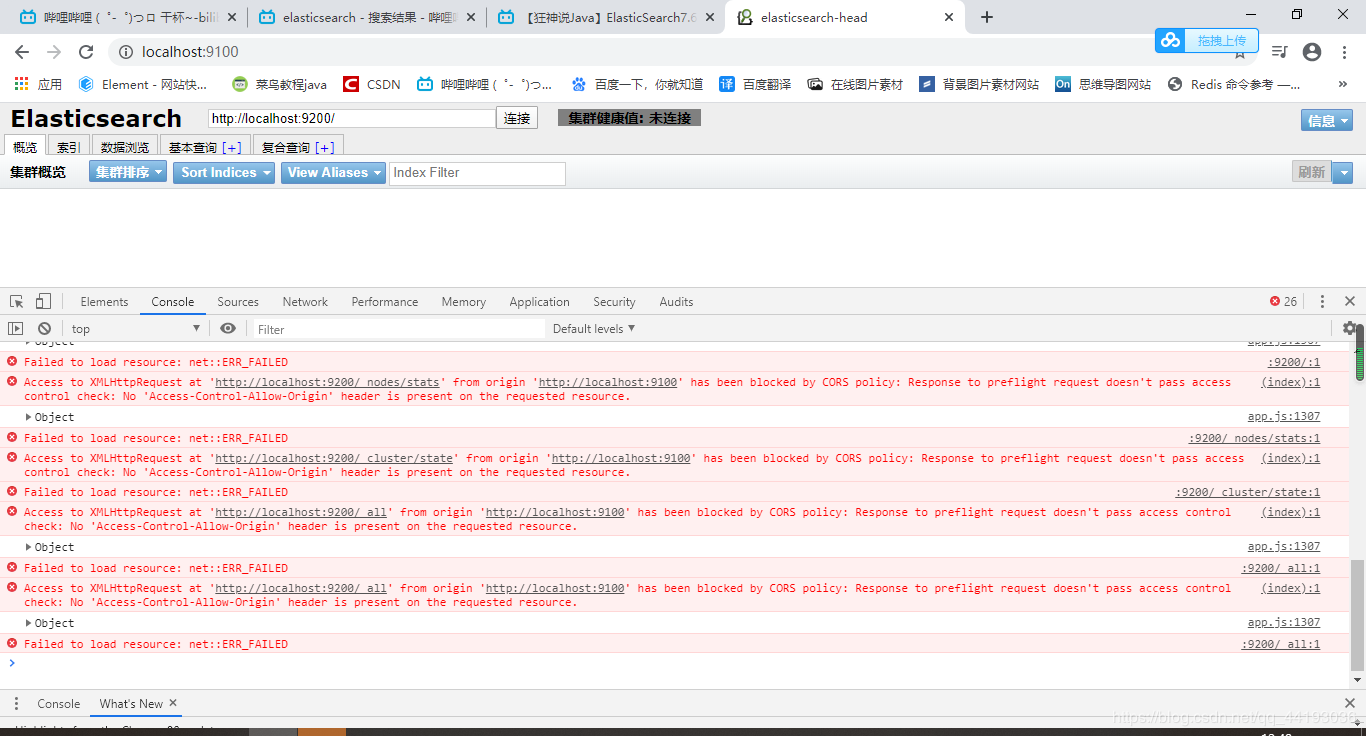Open the localhost:9200/_cluster/state link in error

[333, 458]
